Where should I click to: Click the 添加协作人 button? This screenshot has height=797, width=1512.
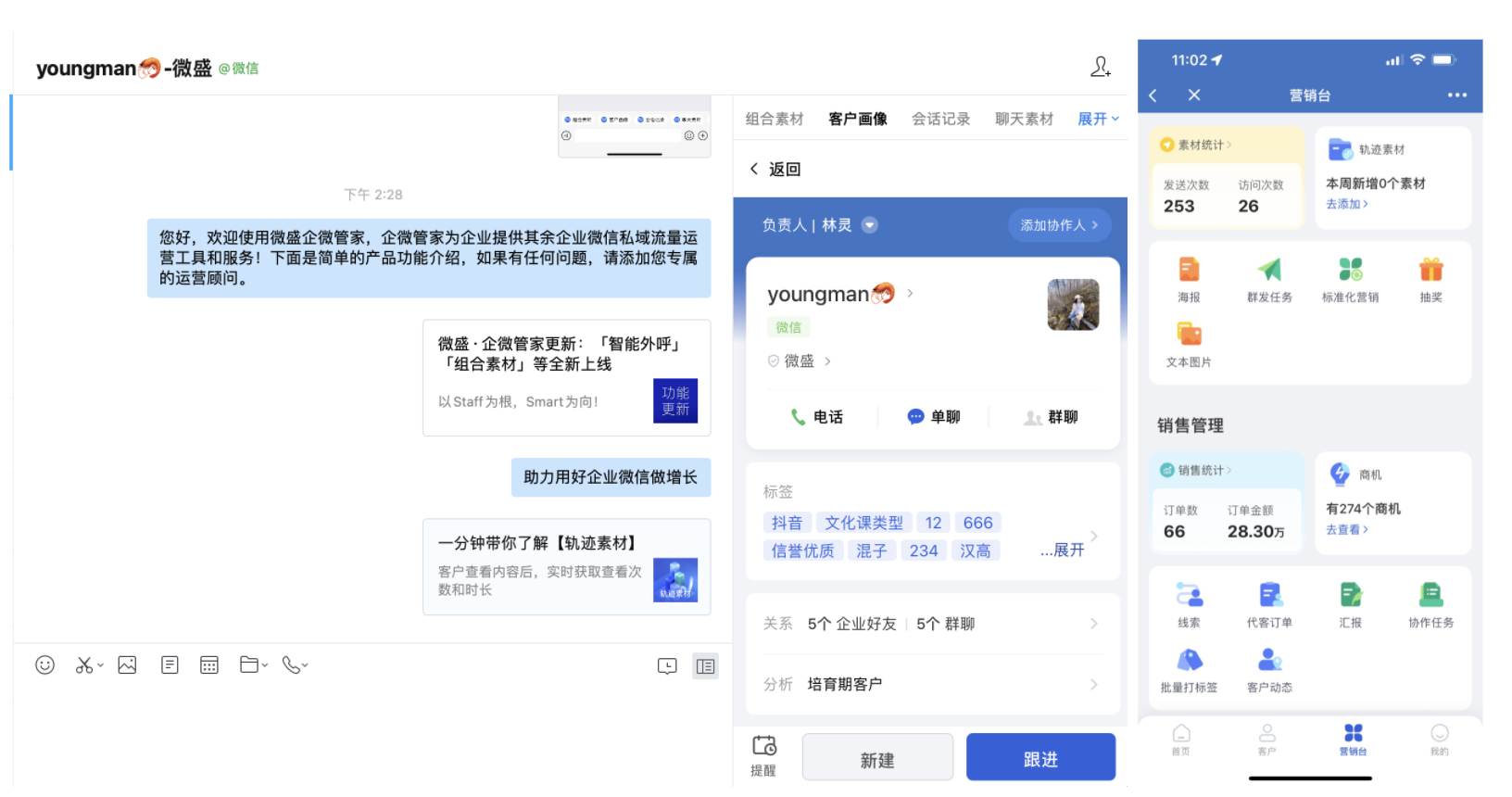[1059, 225]
